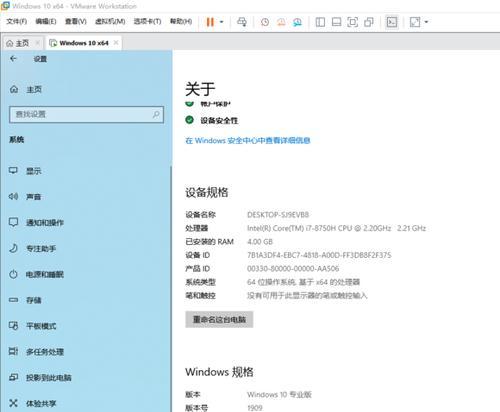Open the 虚拟机(M) menu
This screenshot has width=500, height=412.
pyautogui.click(x=110, y=21)
